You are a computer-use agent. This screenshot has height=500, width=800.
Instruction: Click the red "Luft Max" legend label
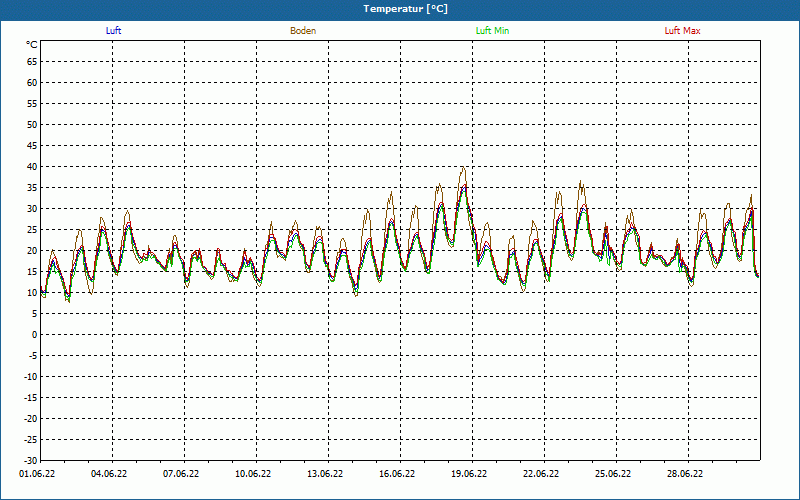[x=682, y=31]
